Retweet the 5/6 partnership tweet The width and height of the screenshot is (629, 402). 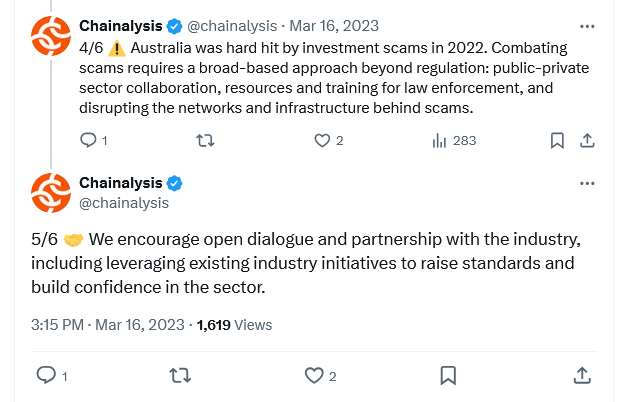click(x=180, y=376)
